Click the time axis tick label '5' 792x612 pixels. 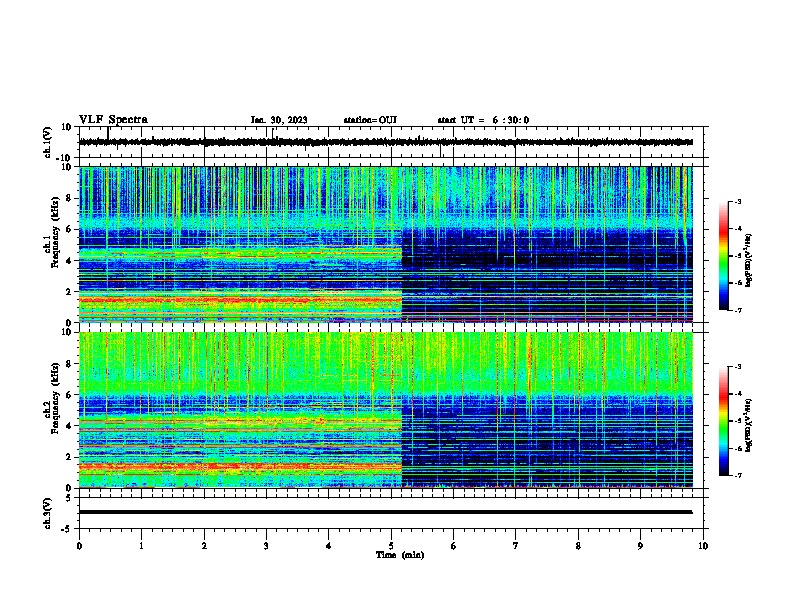point(391,546)
